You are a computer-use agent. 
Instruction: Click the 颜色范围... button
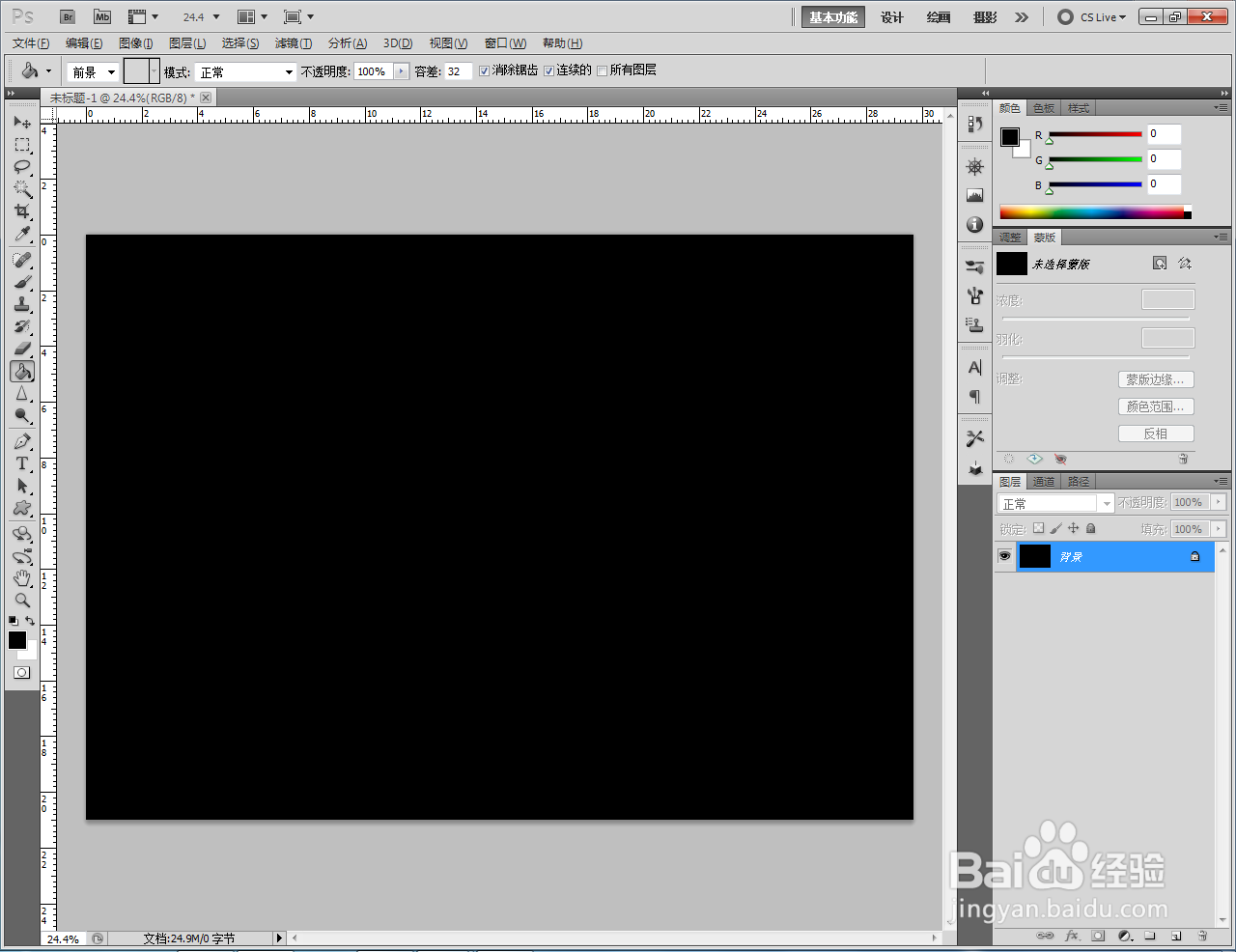[1156, 406]
